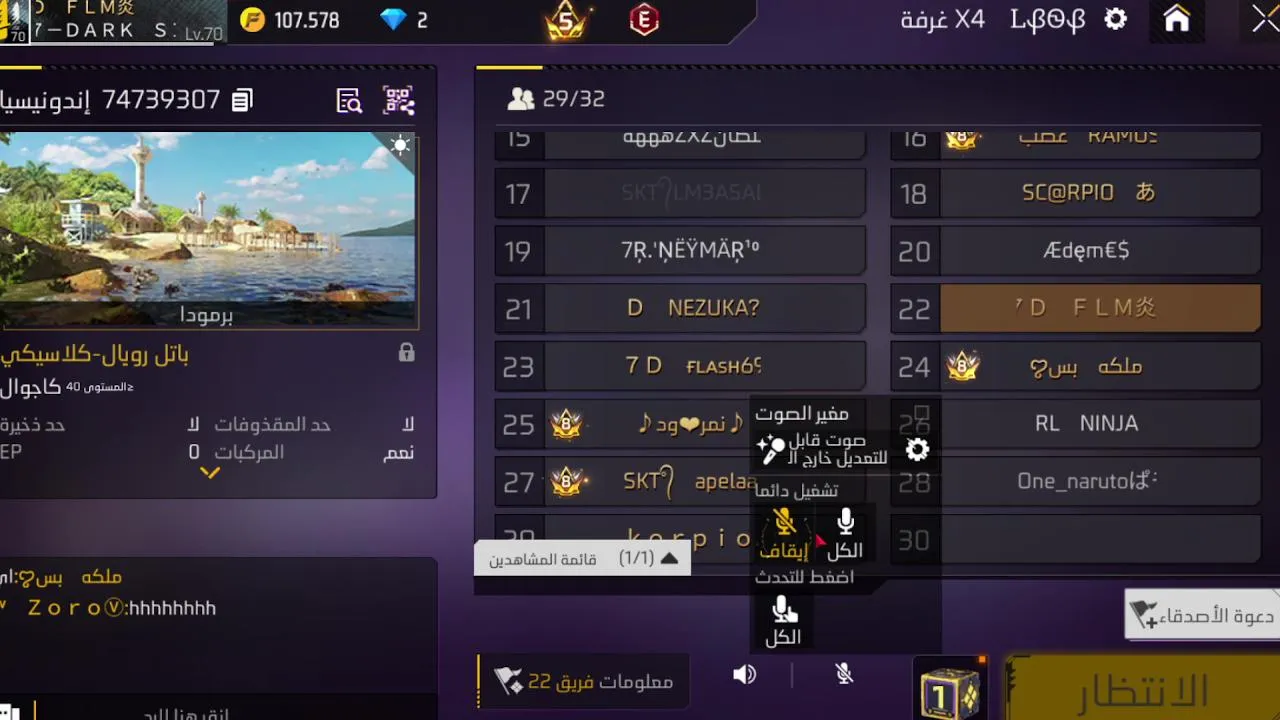Image resolution: width=1280 pixels, height=720 pixels.
Task: Click the blue diamond currency icon
Action: [395, 20]
